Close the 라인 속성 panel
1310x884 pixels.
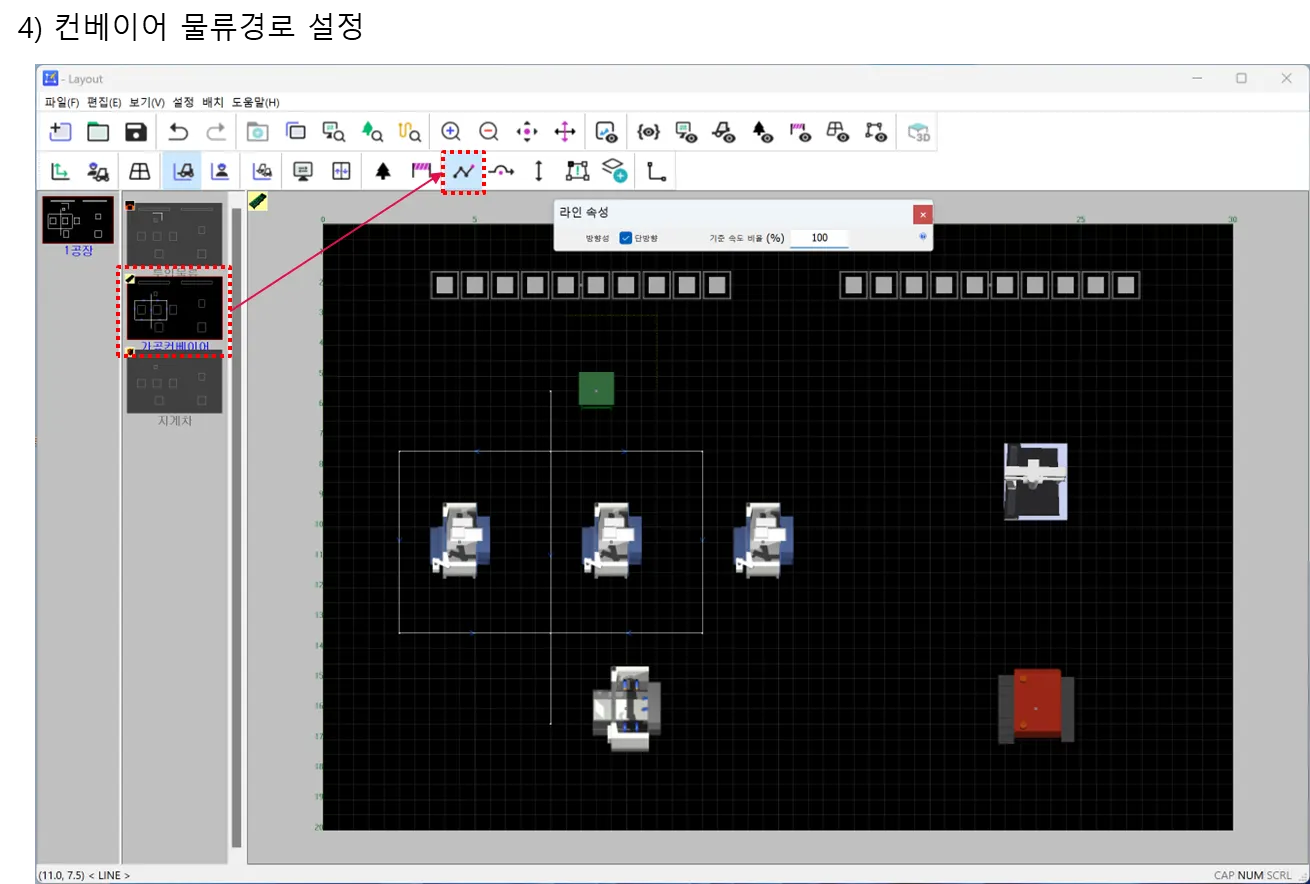922,214
